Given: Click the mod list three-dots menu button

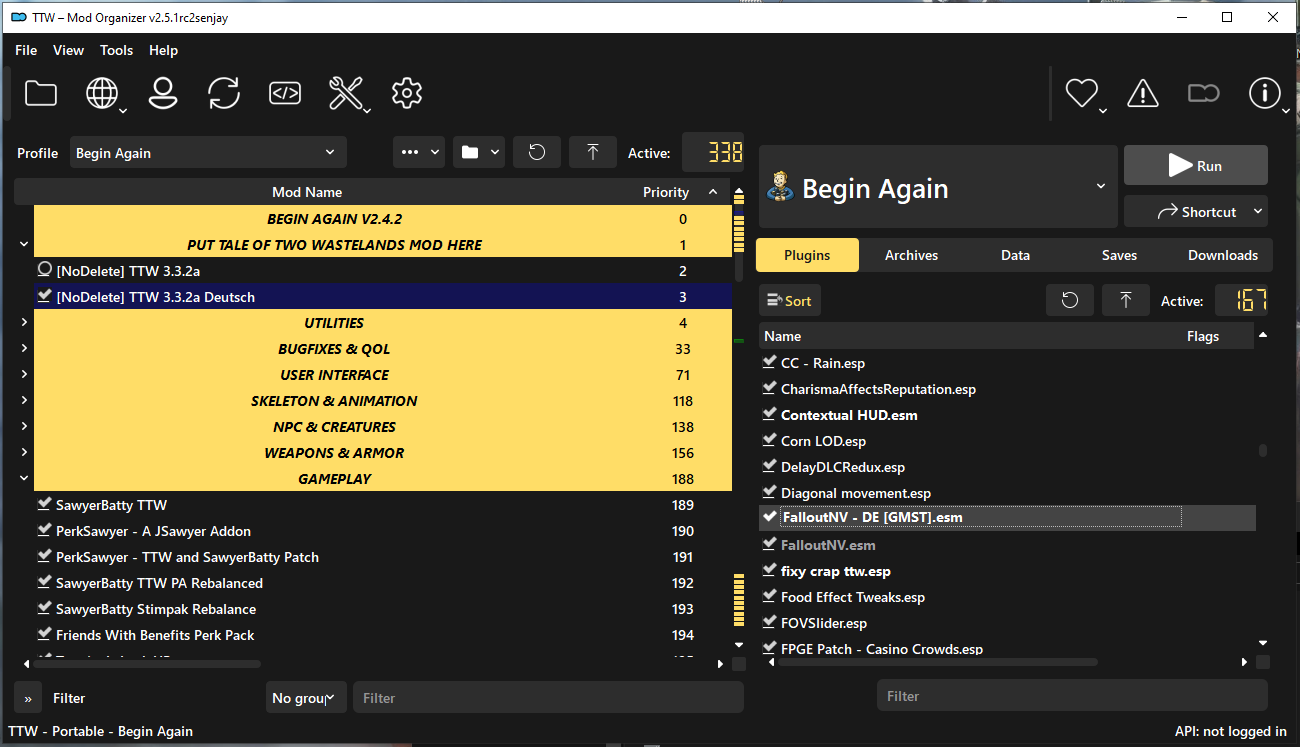Looking at the screenshot, I should (419, 152).
